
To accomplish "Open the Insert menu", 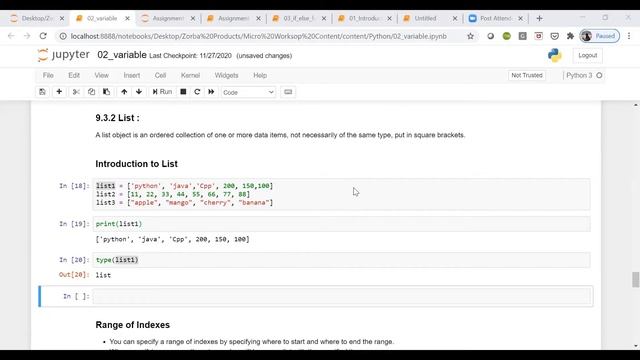I will pos(132,75).
